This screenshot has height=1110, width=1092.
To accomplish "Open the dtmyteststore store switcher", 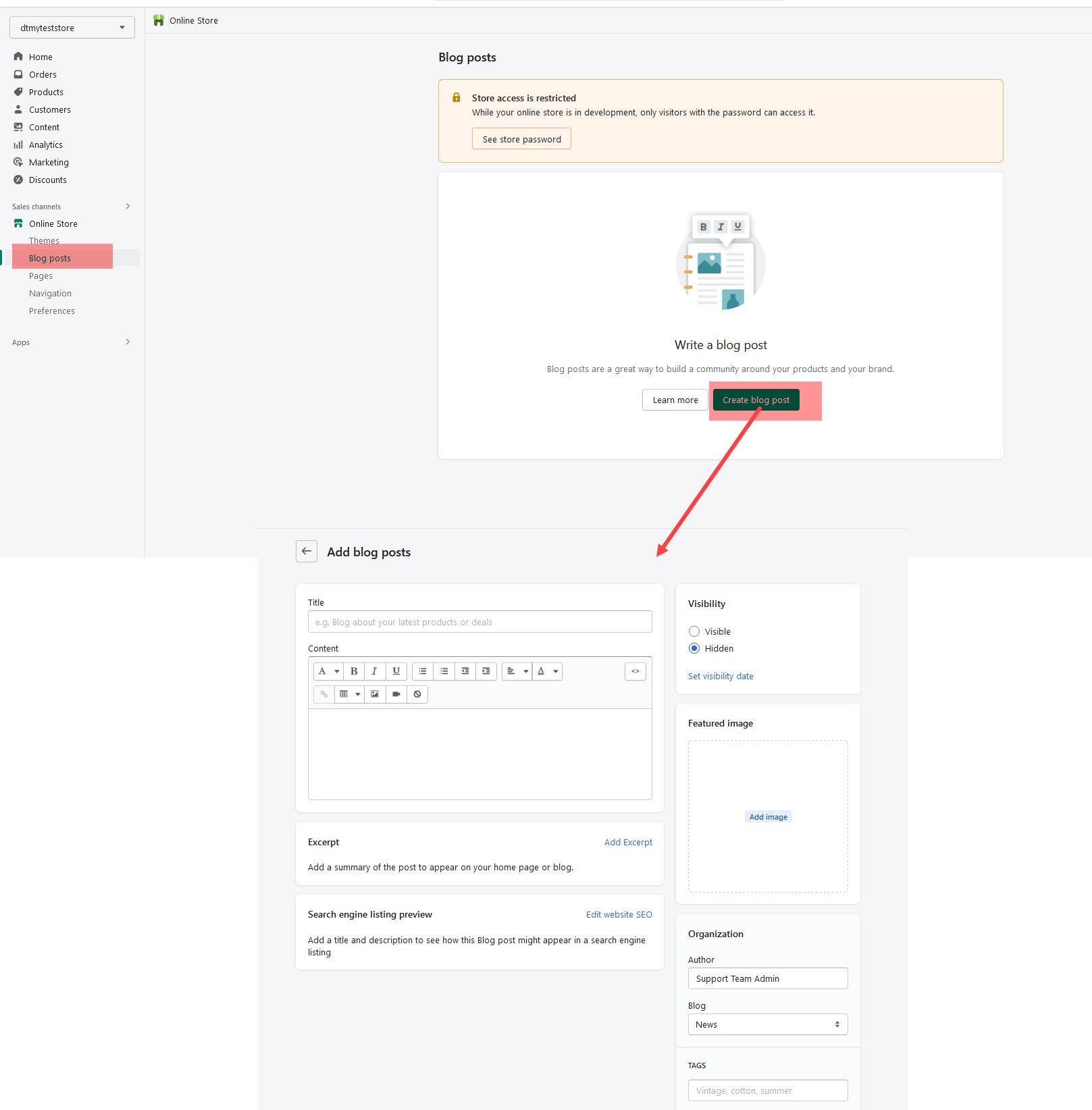I will click(72, 28).
